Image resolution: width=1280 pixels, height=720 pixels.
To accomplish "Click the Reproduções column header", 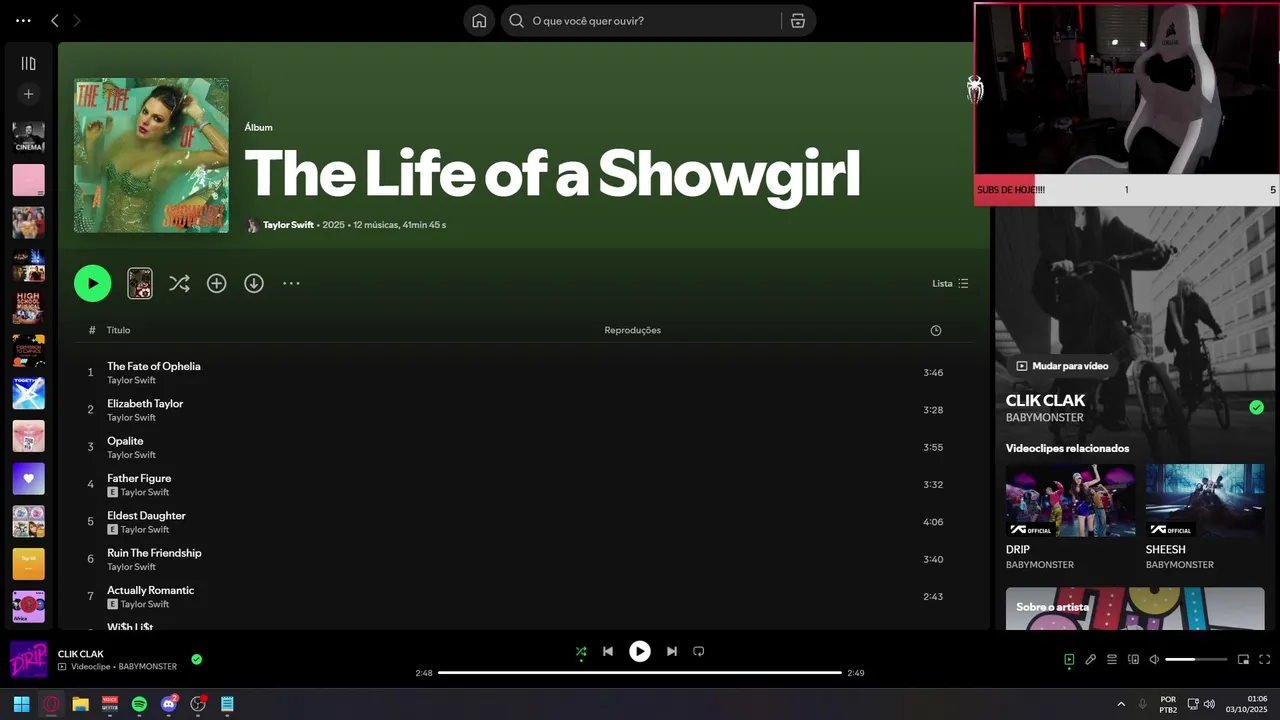I will (x=632, y=330).
